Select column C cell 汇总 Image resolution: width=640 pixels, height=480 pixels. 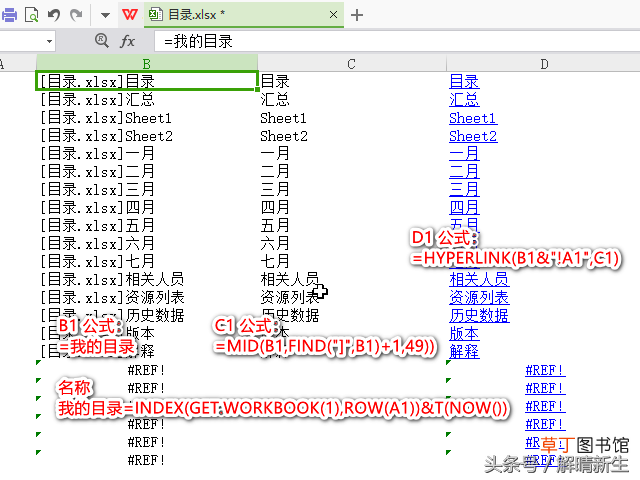(x=352, y=99)
